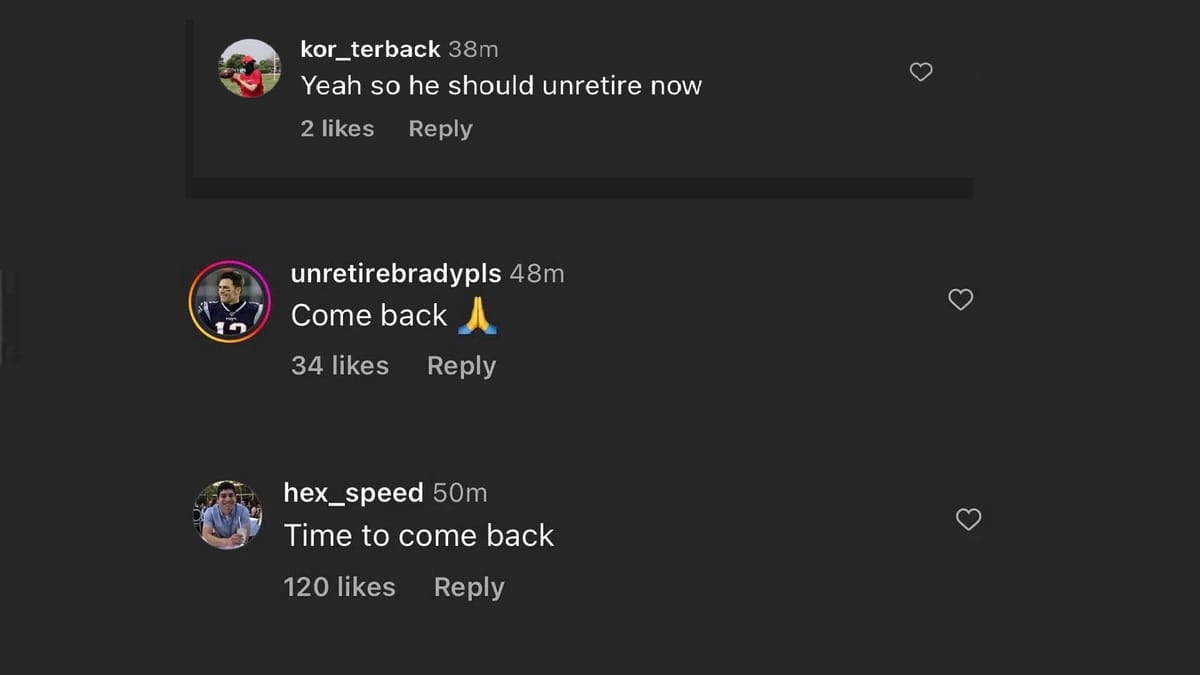Reply to kor_terback's comment
Viewport: 1200px width, 675px height.
click(x=440, y=129)
